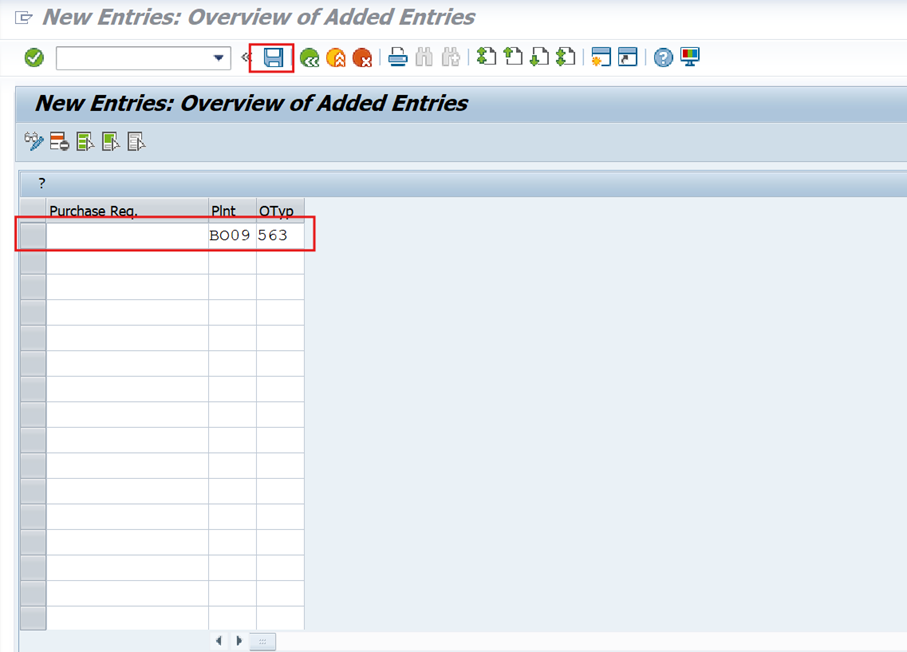
Task: Open SAP Help question mark icon
Action: tap(663, 58)
